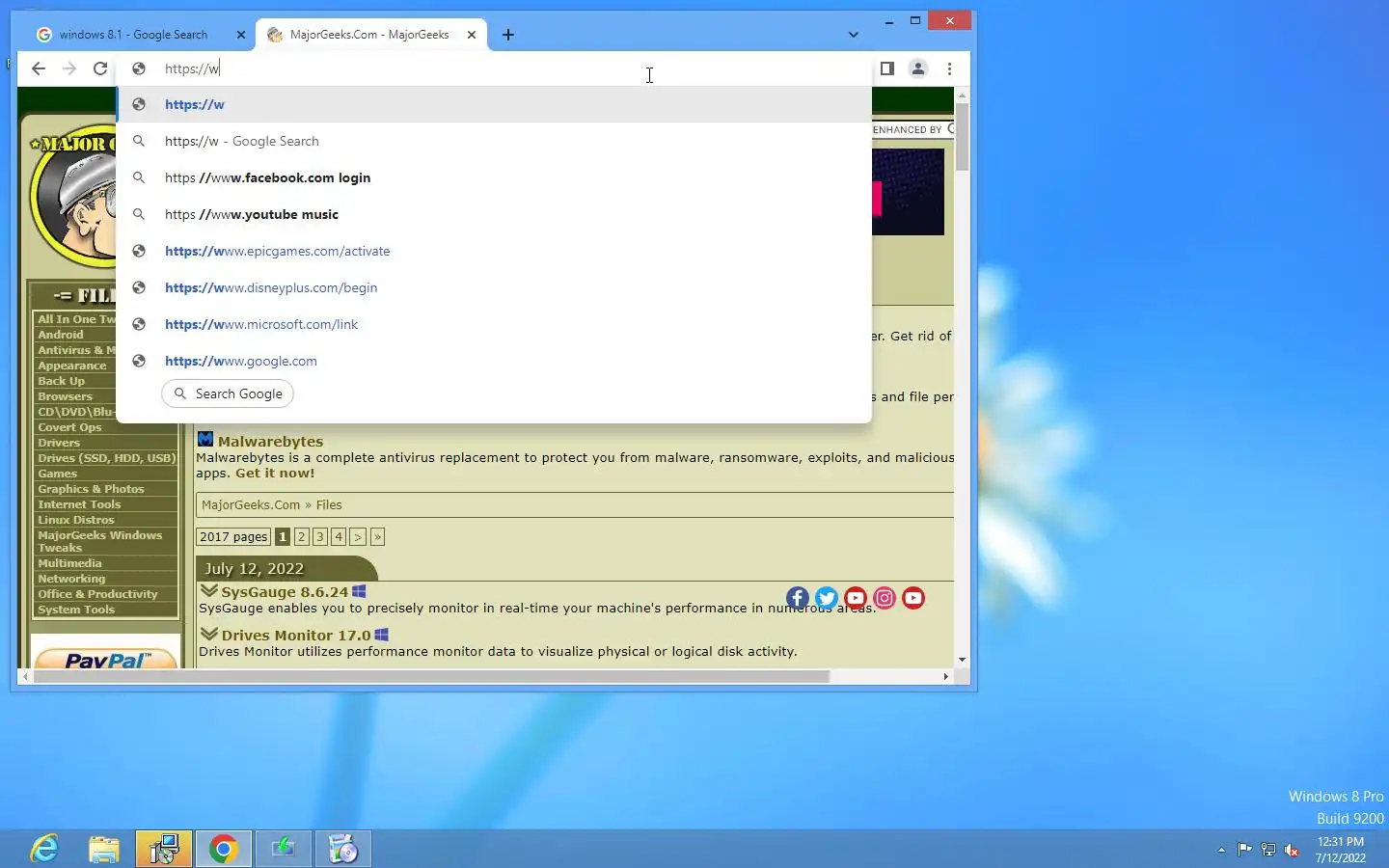The image size is (1389, 868).
Task: Go to page 3 of files
Action: pos(320,536)
